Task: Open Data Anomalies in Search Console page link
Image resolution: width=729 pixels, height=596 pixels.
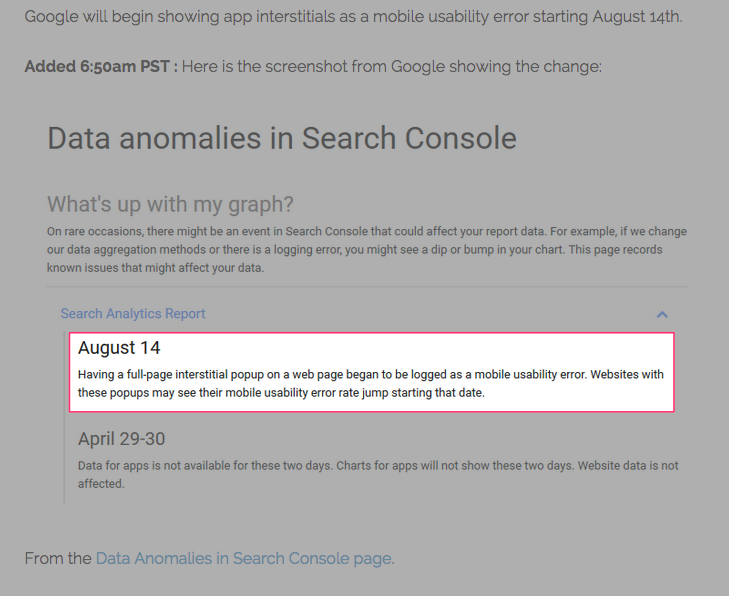Action: [244, 558]
